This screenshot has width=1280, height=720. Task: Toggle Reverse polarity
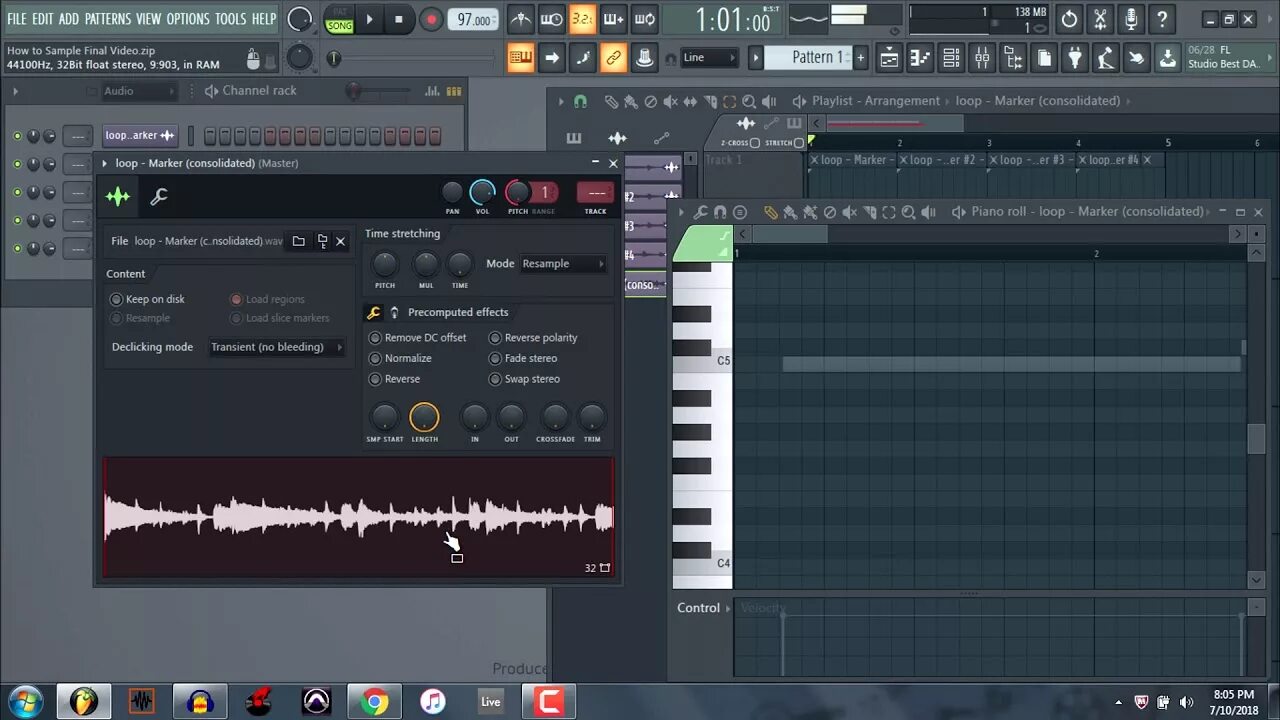(x=532, y=338)
